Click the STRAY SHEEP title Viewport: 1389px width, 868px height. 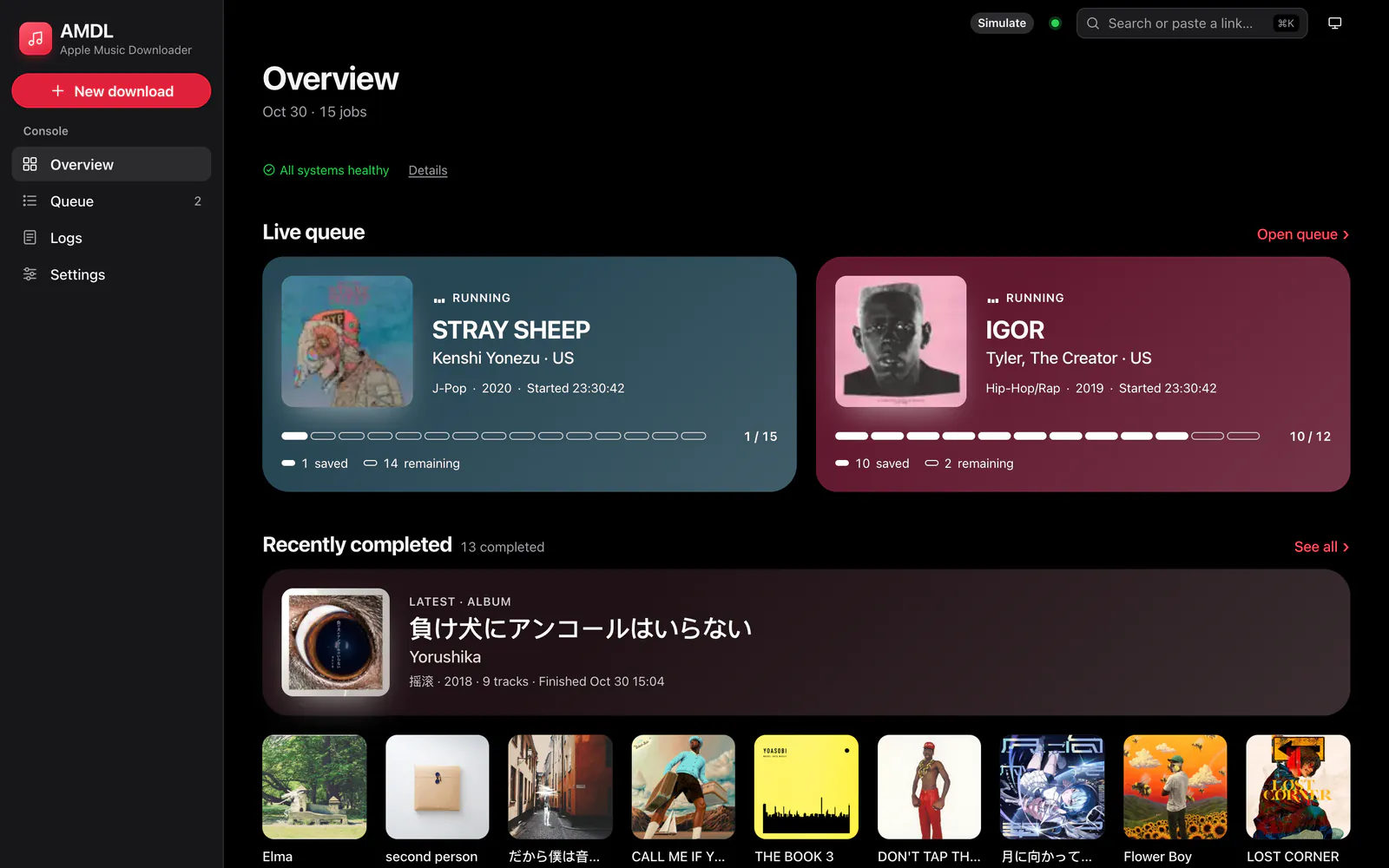[511, 330]
